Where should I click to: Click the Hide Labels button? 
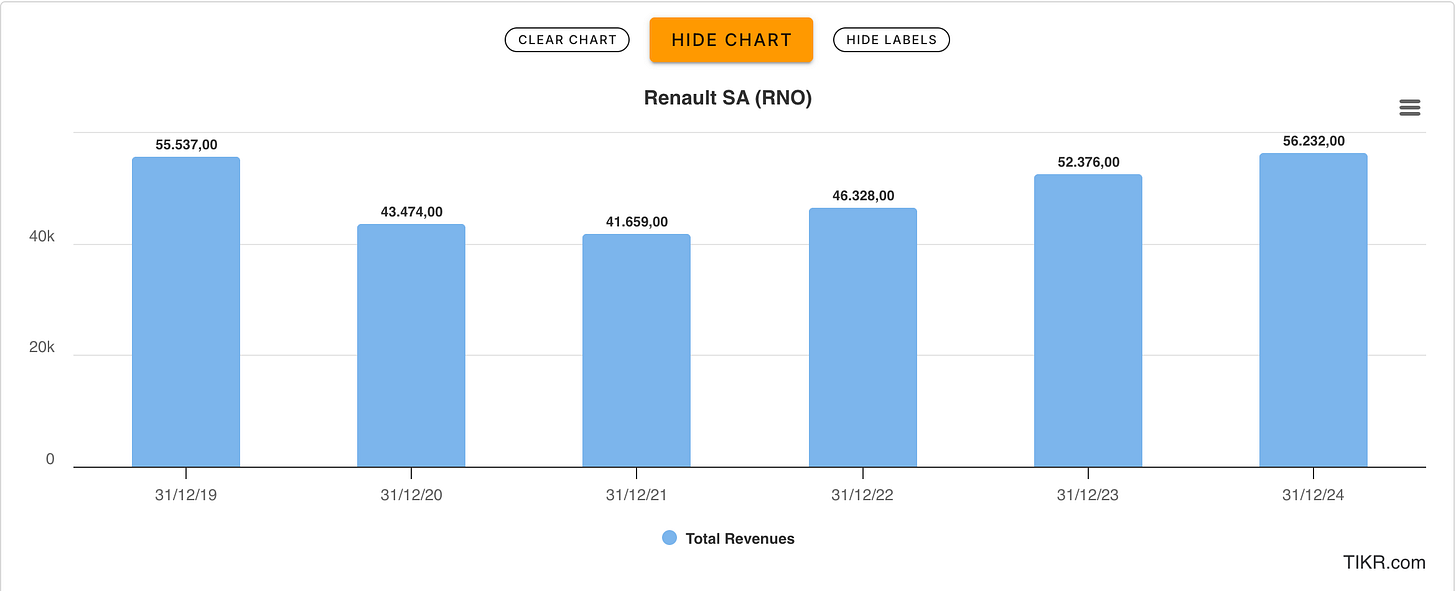pyautogui.click(x=891, y=40)
